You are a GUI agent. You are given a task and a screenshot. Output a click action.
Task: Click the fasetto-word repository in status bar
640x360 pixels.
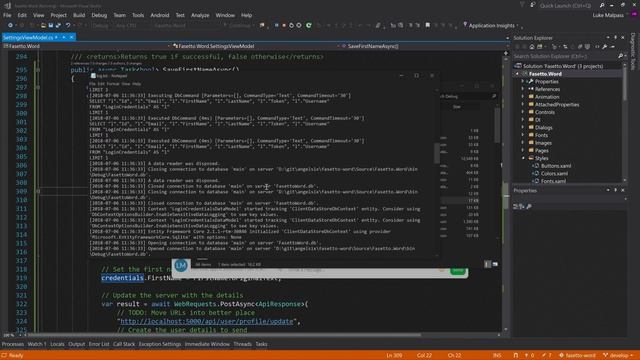pyautogui.click(x=577, y=355)
